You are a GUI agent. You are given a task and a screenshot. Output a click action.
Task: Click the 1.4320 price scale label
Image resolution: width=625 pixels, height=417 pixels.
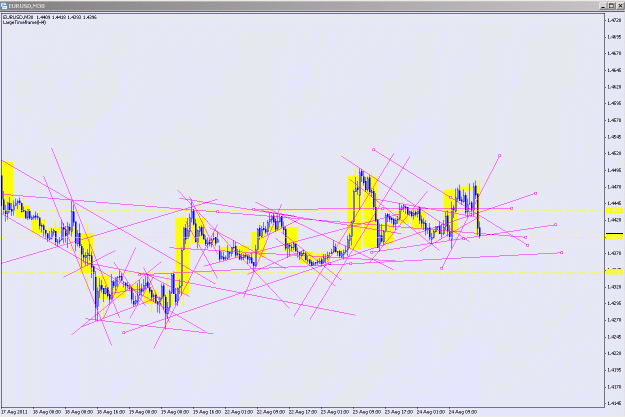[614, 287]
